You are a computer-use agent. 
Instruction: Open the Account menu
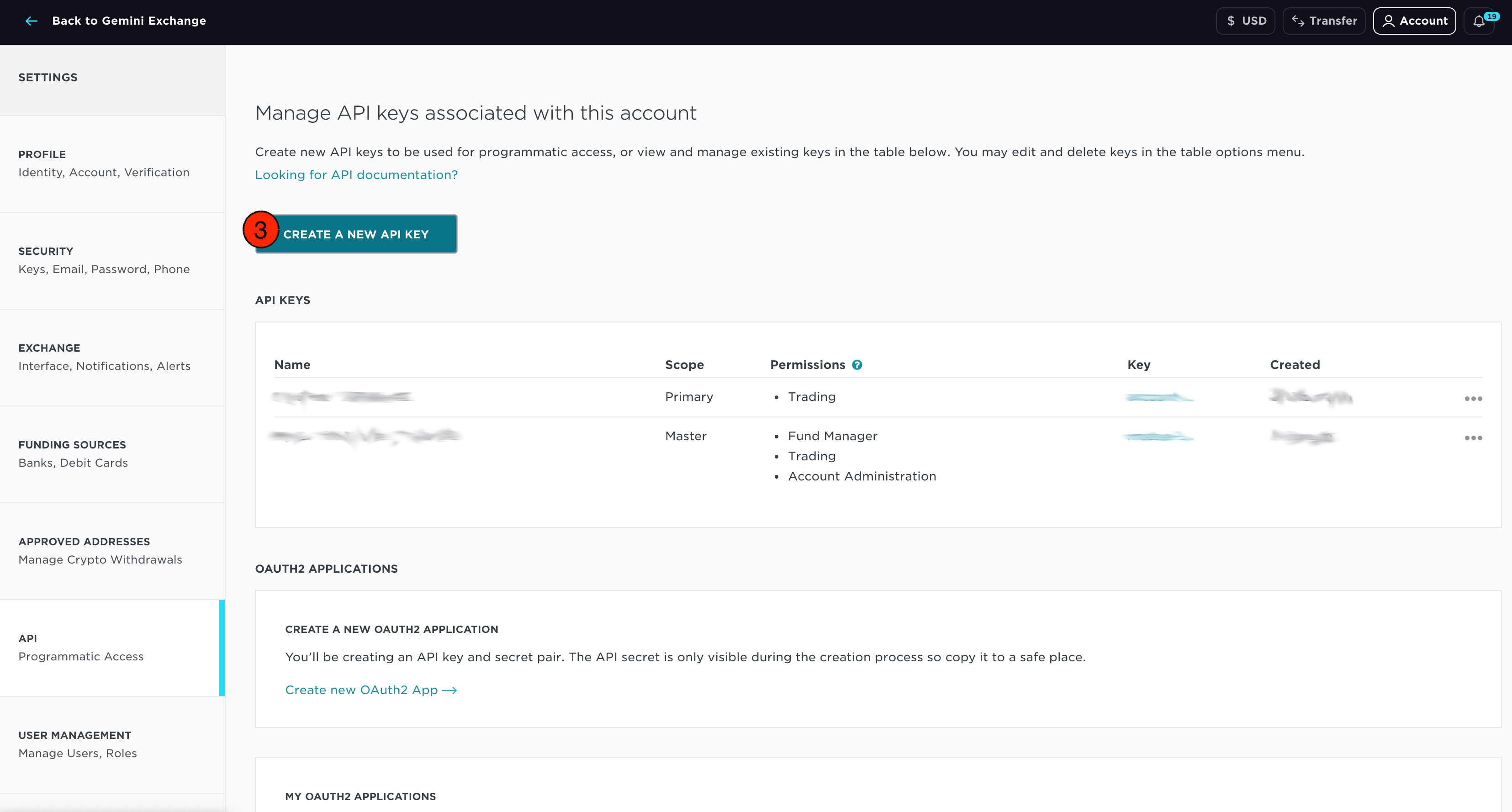pos(1415,21)
